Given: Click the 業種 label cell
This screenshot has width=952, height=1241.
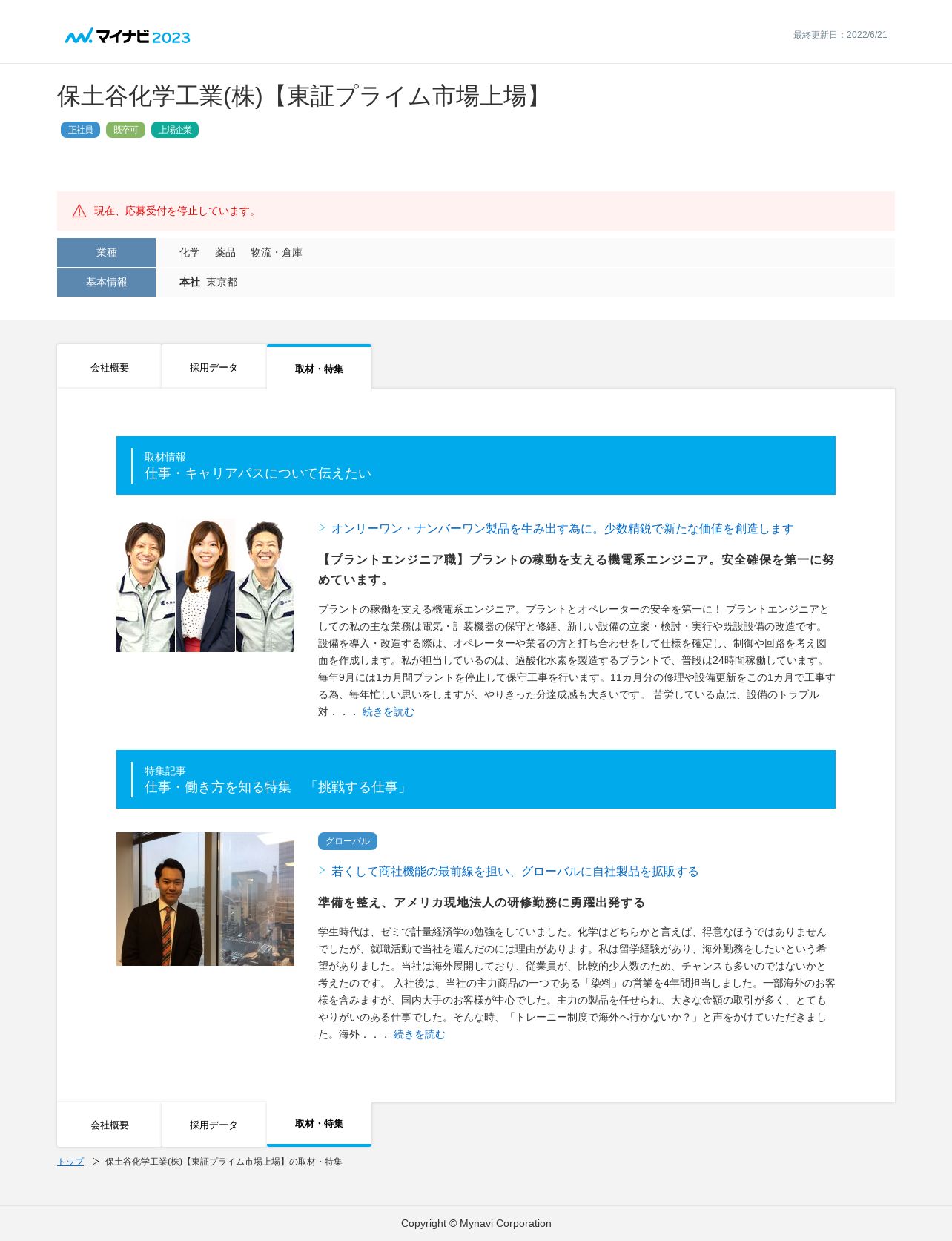Looking at the screenshot, I should click(106, 252).
